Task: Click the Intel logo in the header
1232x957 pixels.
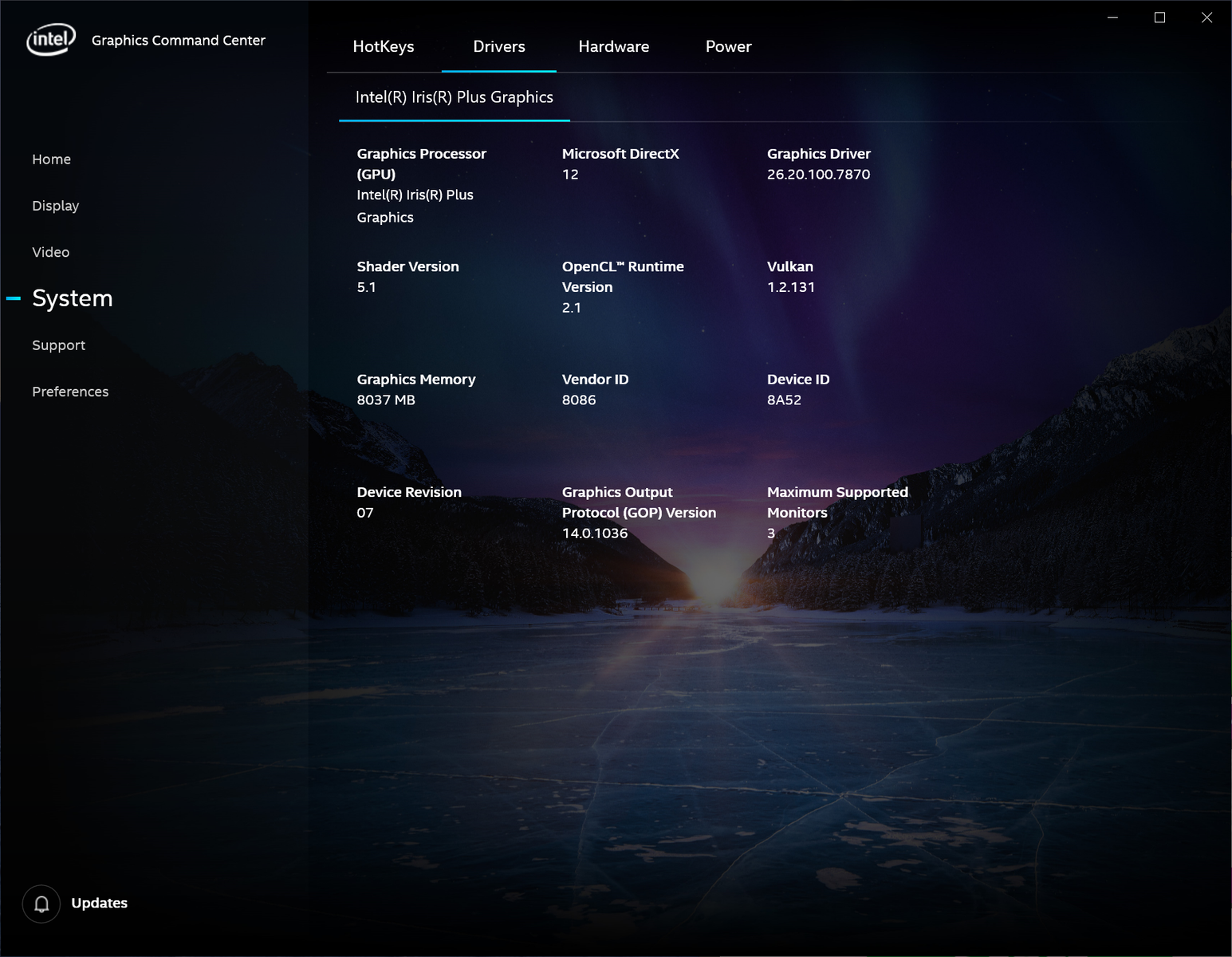Action: tap(51, 40)
